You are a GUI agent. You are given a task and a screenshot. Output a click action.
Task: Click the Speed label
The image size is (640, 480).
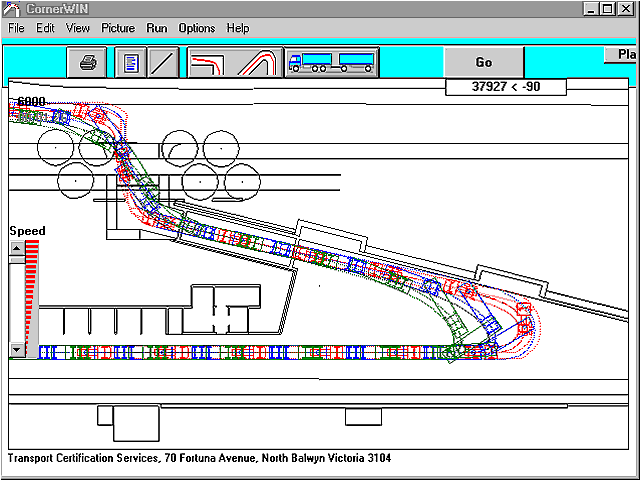(x=27, y=231)
